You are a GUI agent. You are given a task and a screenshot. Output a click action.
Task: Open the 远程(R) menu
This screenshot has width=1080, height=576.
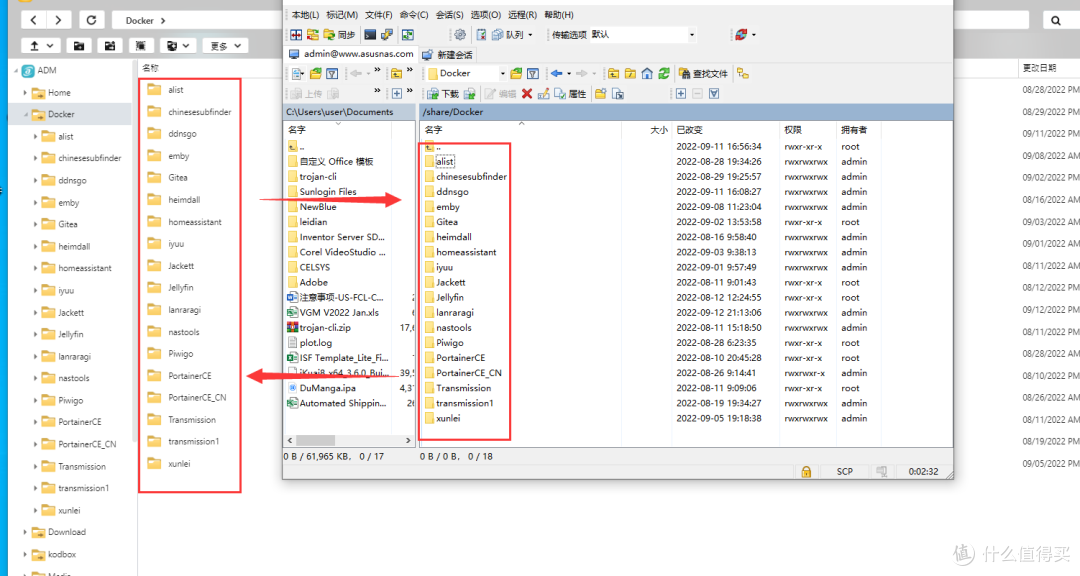tap(522, 14)
